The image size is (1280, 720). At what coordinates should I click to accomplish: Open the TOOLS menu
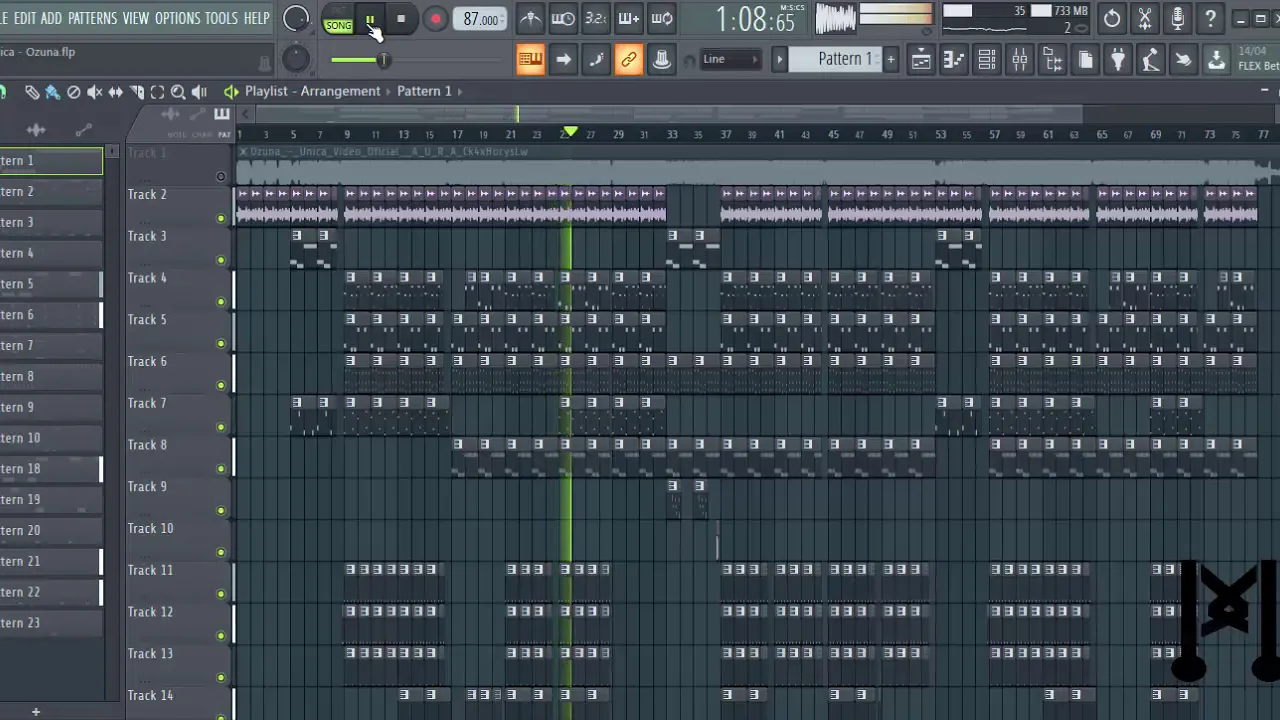(221, 18)
